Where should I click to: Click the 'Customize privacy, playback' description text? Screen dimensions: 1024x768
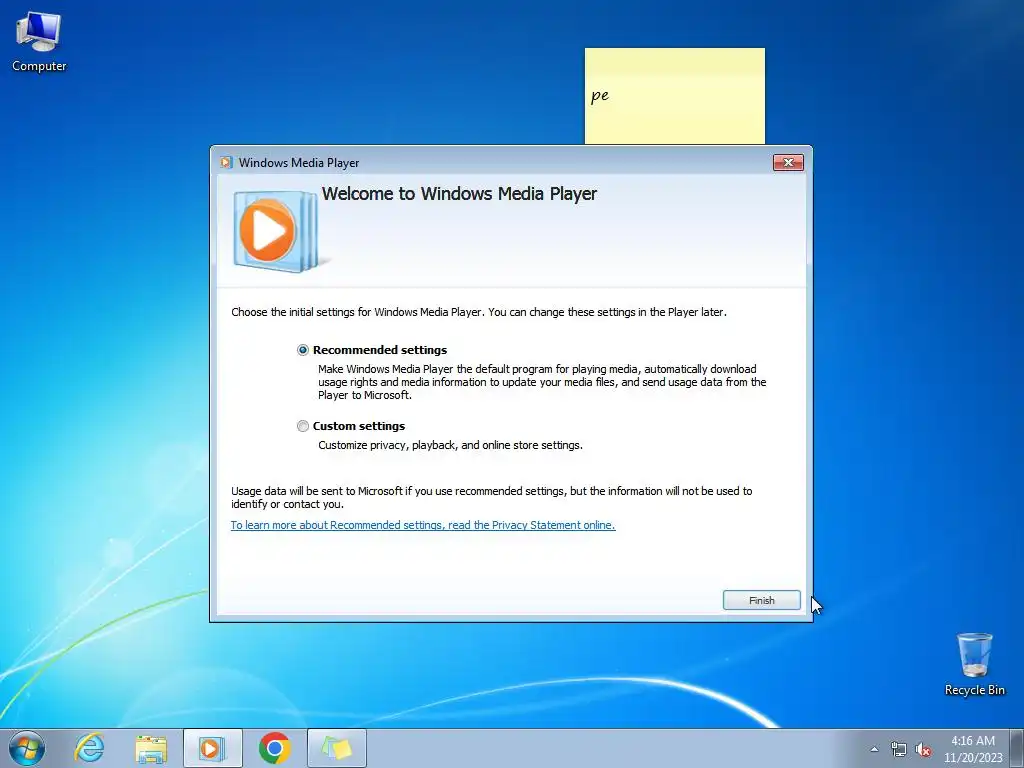[x=450, y=445]
